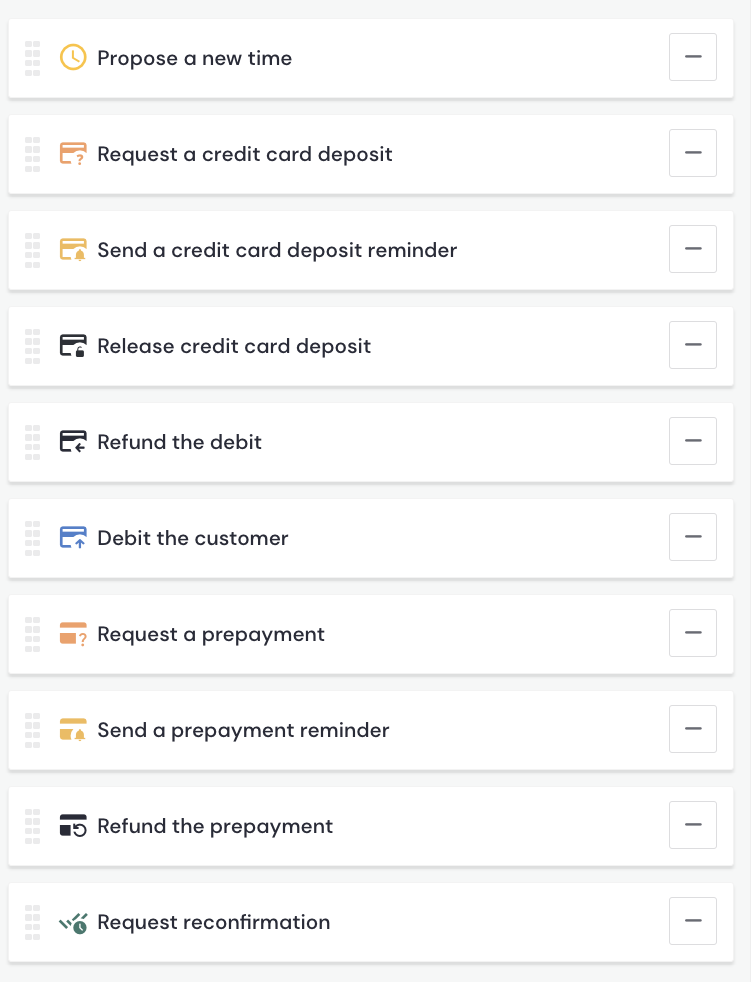Click the Request reconfirmation checkmark clock icon
Screen dimensions: 752x982
pyautogui.click(x=73, y=922)
